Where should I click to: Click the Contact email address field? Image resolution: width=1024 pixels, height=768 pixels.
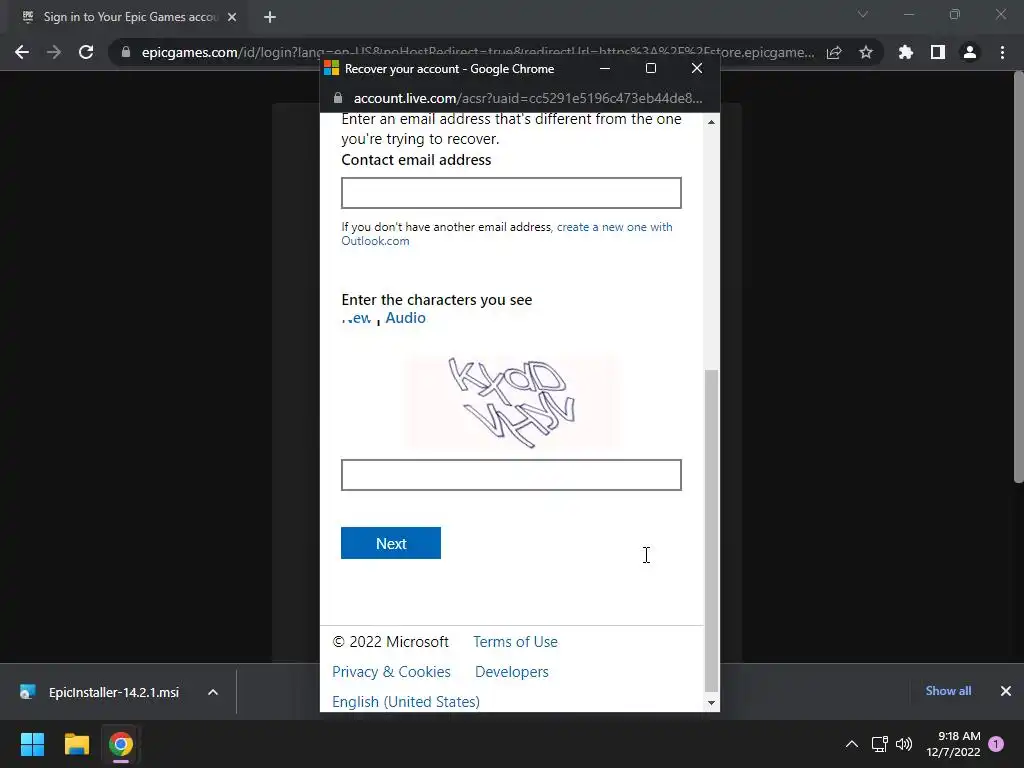point(511,193)
